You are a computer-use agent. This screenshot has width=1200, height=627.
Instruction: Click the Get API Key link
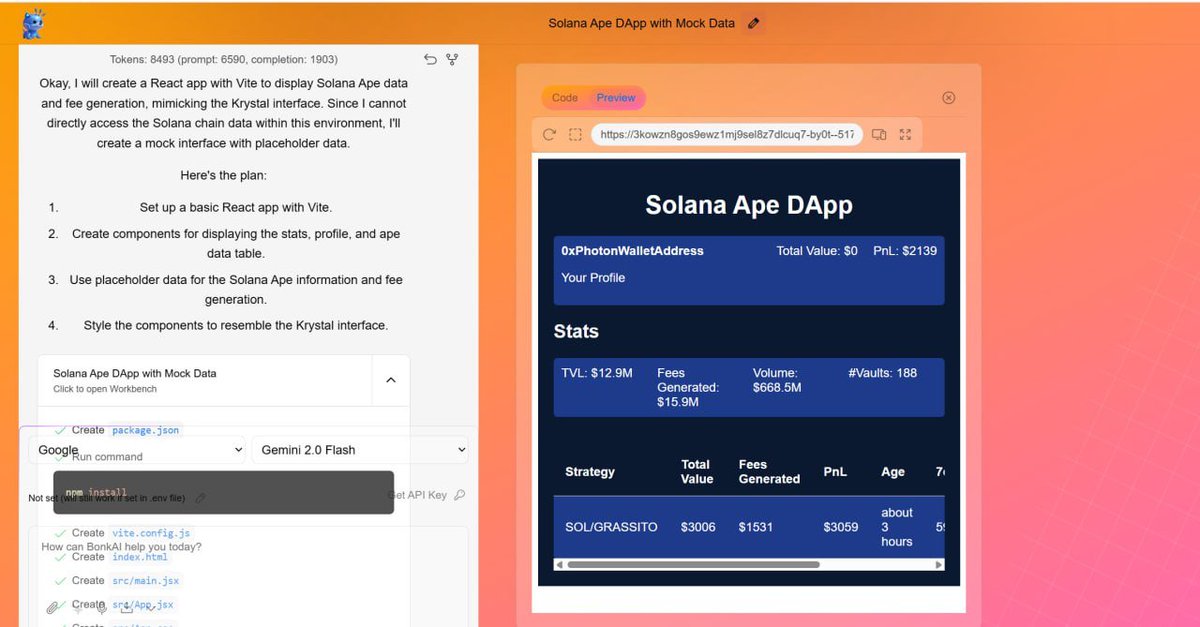tap(417, 495)
